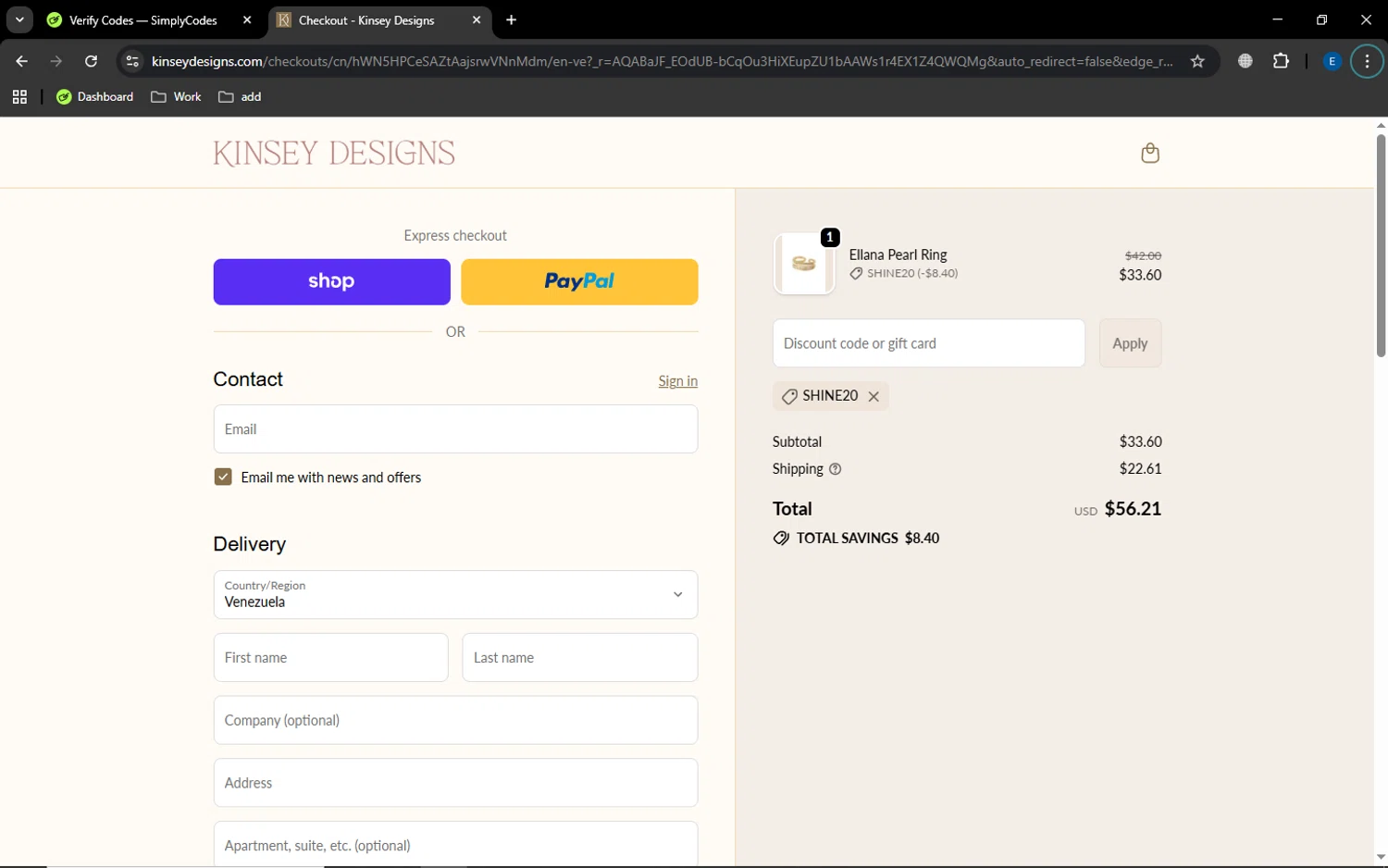Image resolution: width=1388 pixels, height=868 pixels.
Task: View site information icon in address bar
Action: (x=132, y=61)
